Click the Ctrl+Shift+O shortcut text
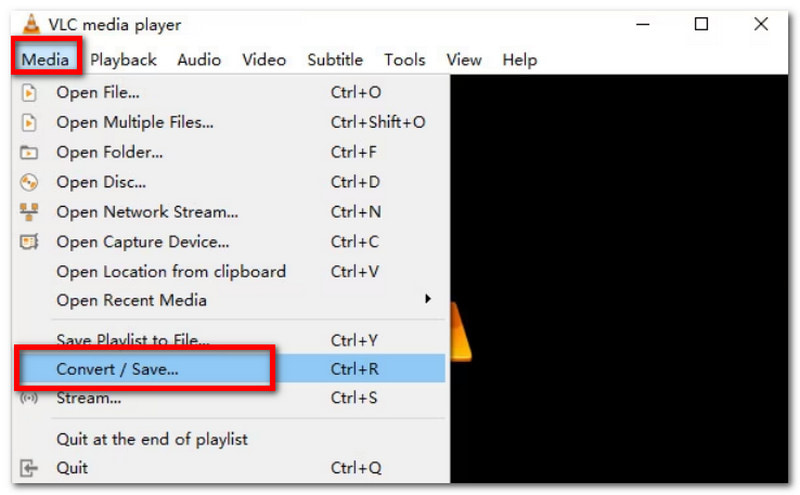Viewport: 800px width, 495px height. tap(378, 122)
